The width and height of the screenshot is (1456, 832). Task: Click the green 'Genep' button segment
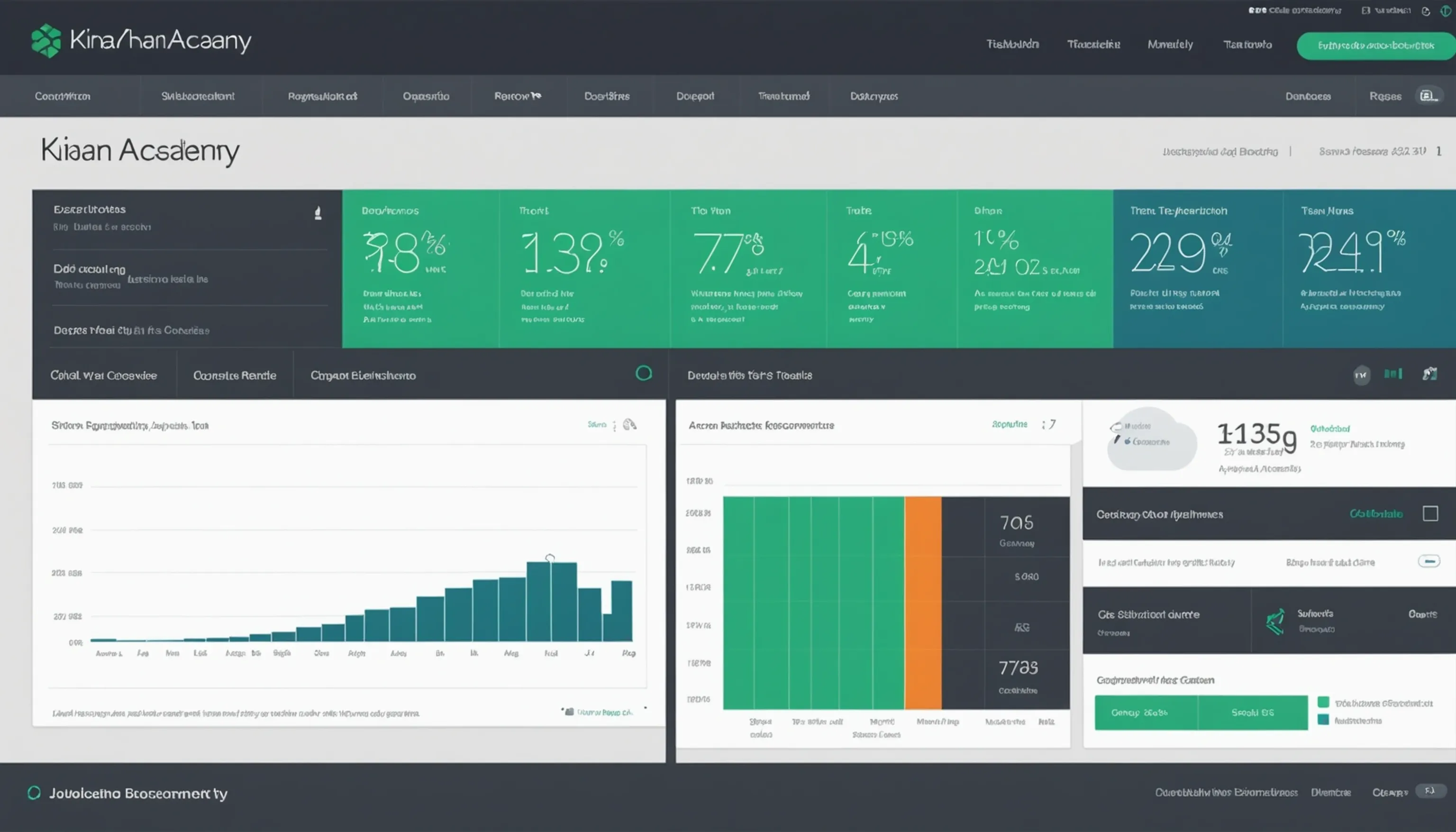point(1146,712)
